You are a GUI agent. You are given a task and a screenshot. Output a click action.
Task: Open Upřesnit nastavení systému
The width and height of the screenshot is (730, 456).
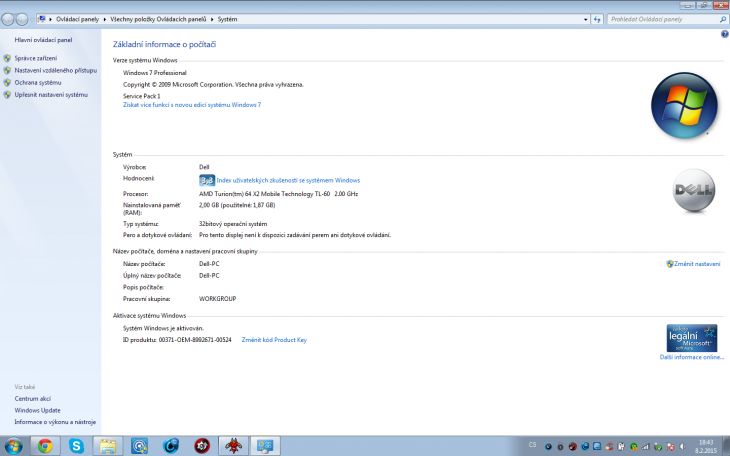51,95
